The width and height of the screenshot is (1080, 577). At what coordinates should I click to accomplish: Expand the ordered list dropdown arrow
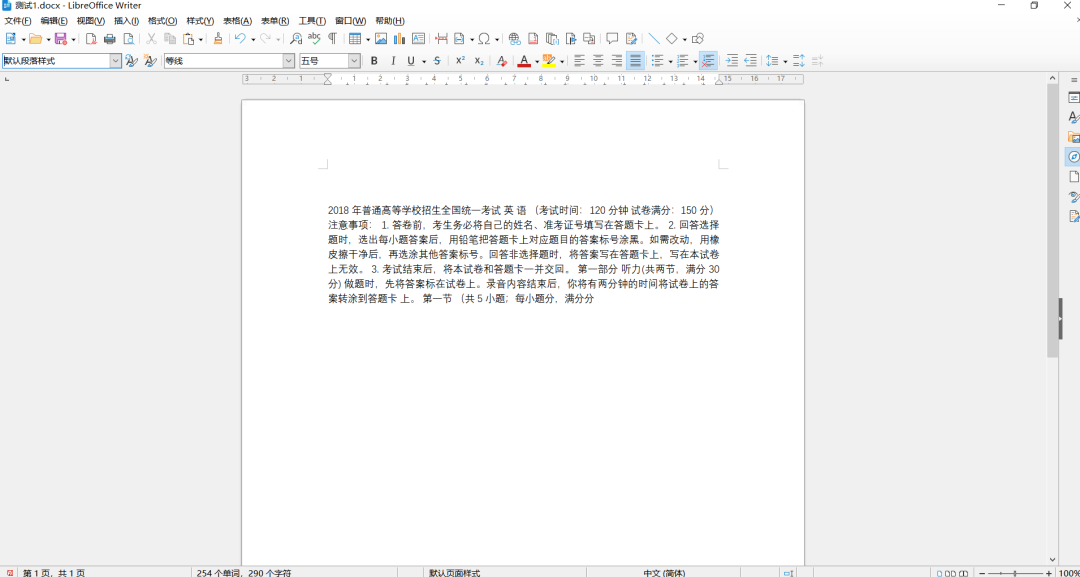point(695,61)
